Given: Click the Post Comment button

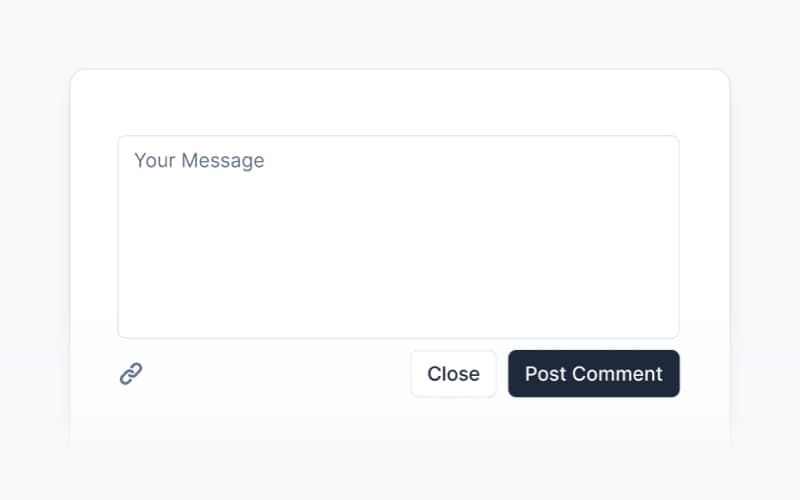Looking at the screenshot, I should coord(593,374).
